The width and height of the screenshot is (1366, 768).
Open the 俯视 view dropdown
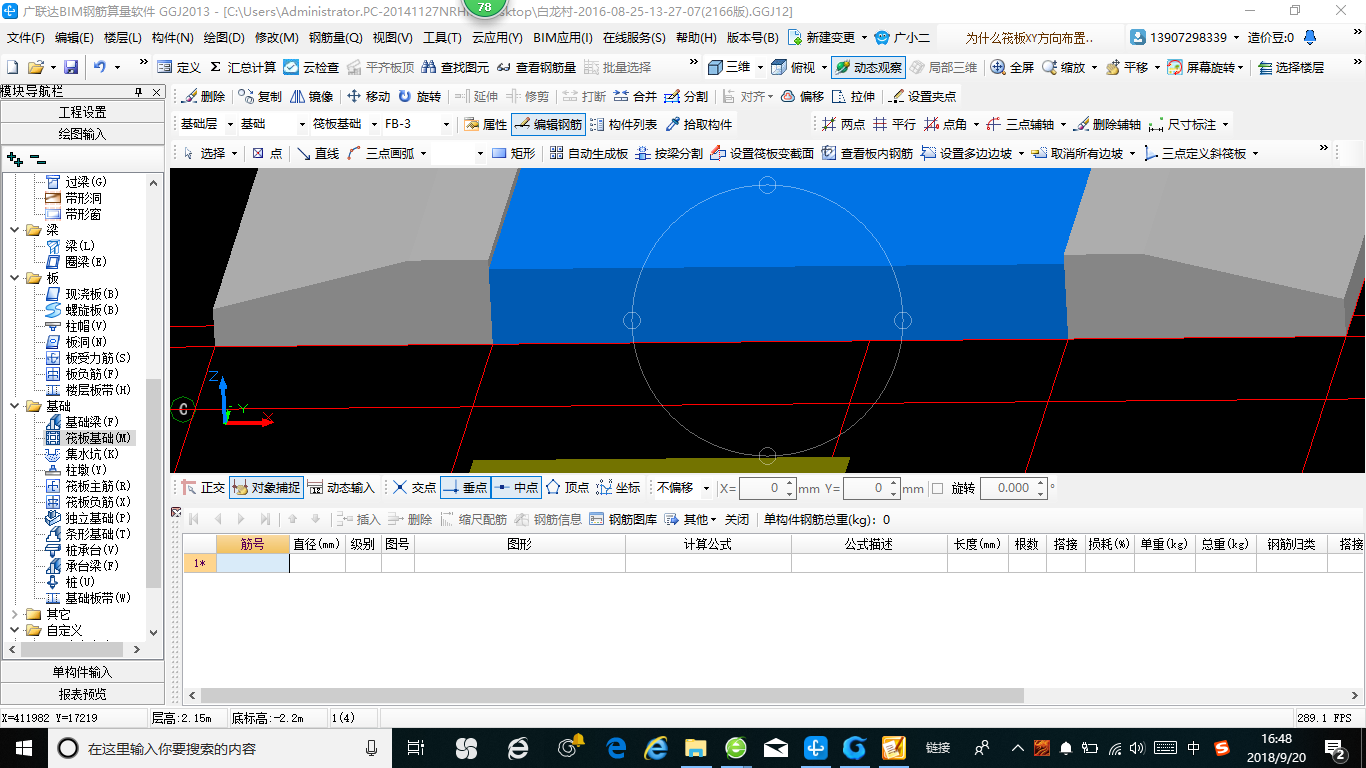pyautogui.click(x=823, y=67)
